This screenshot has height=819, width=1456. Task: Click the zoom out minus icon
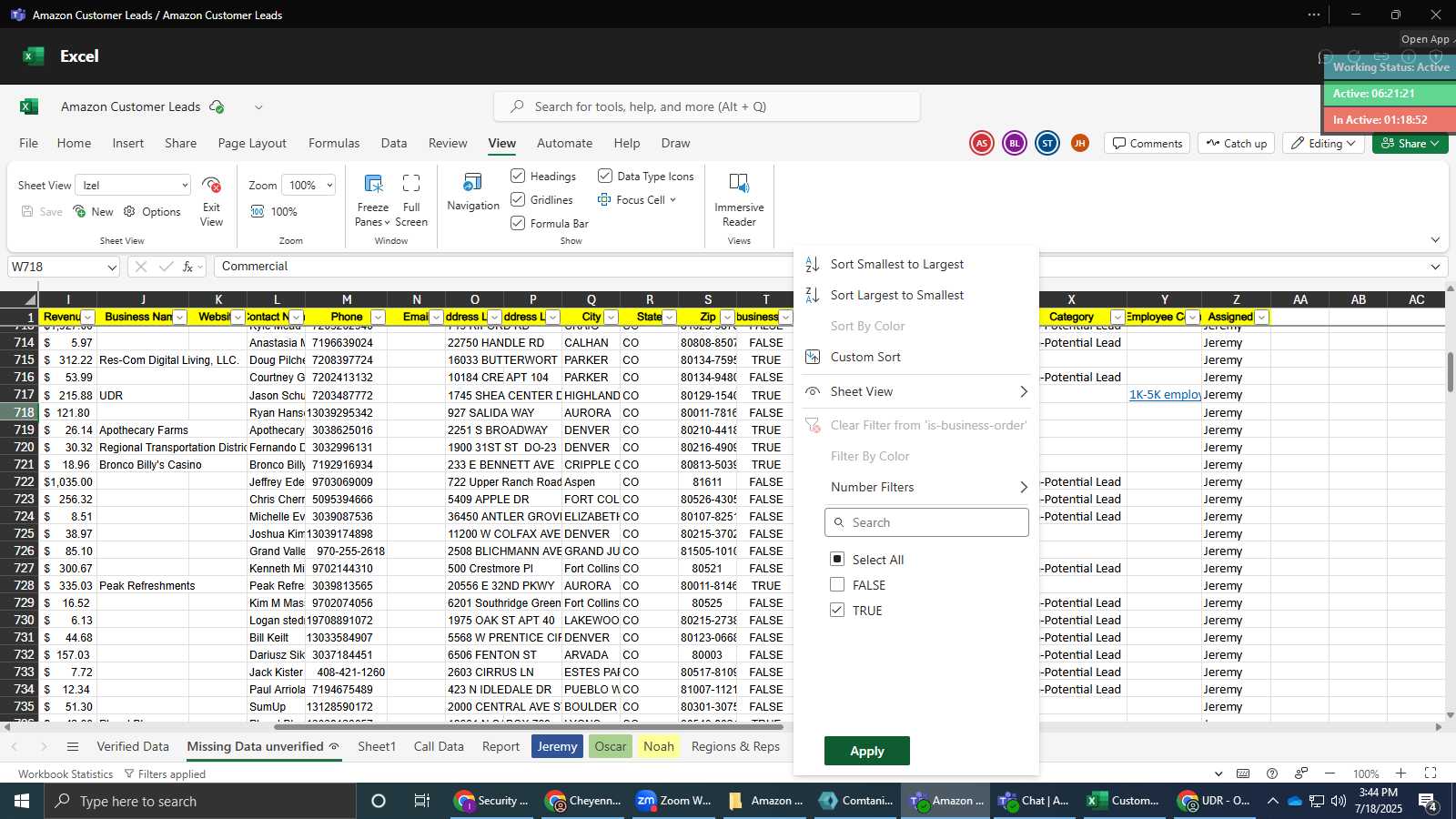pos(1330,773)
